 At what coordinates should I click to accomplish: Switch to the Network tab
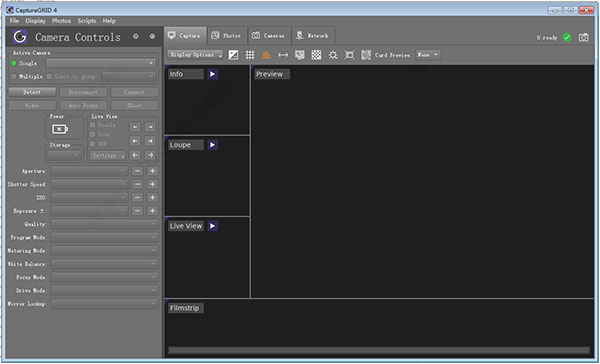(313, 36)
